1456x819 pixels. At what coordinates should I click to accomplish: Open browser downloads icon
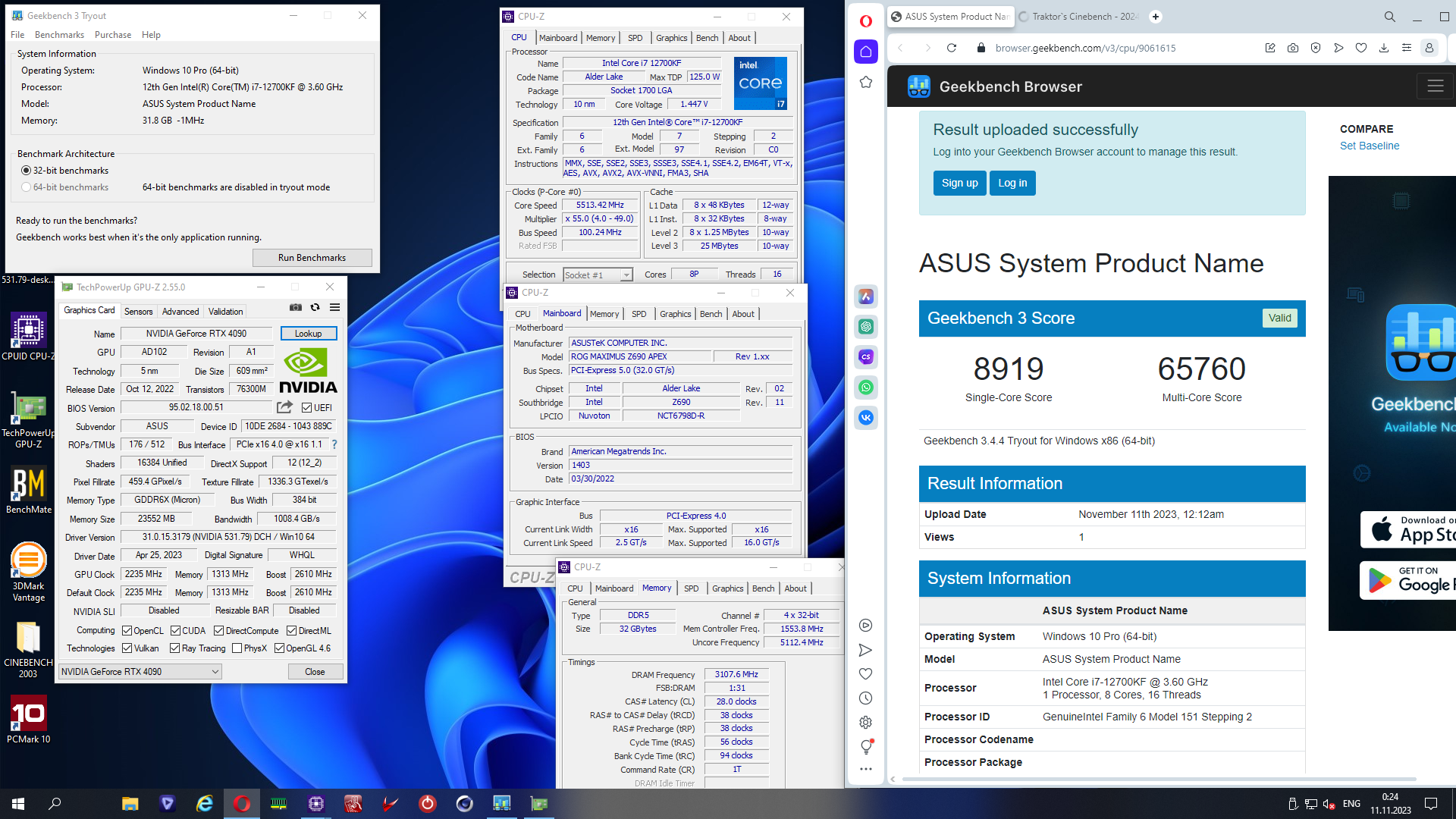[1384, 48]
